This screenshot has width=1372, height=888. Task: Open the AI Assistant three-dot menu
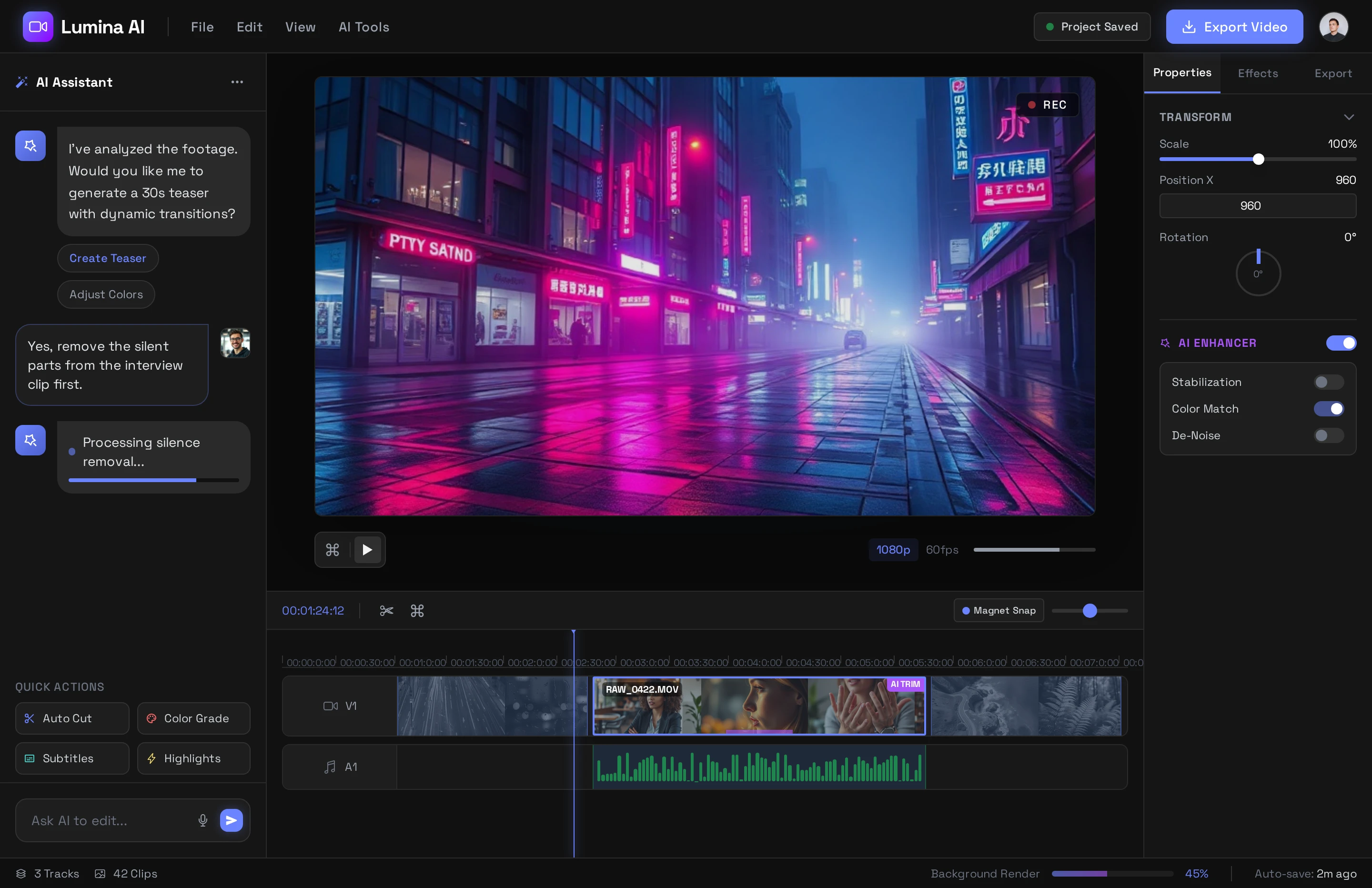pyautogui.click(x=237, y=82)
